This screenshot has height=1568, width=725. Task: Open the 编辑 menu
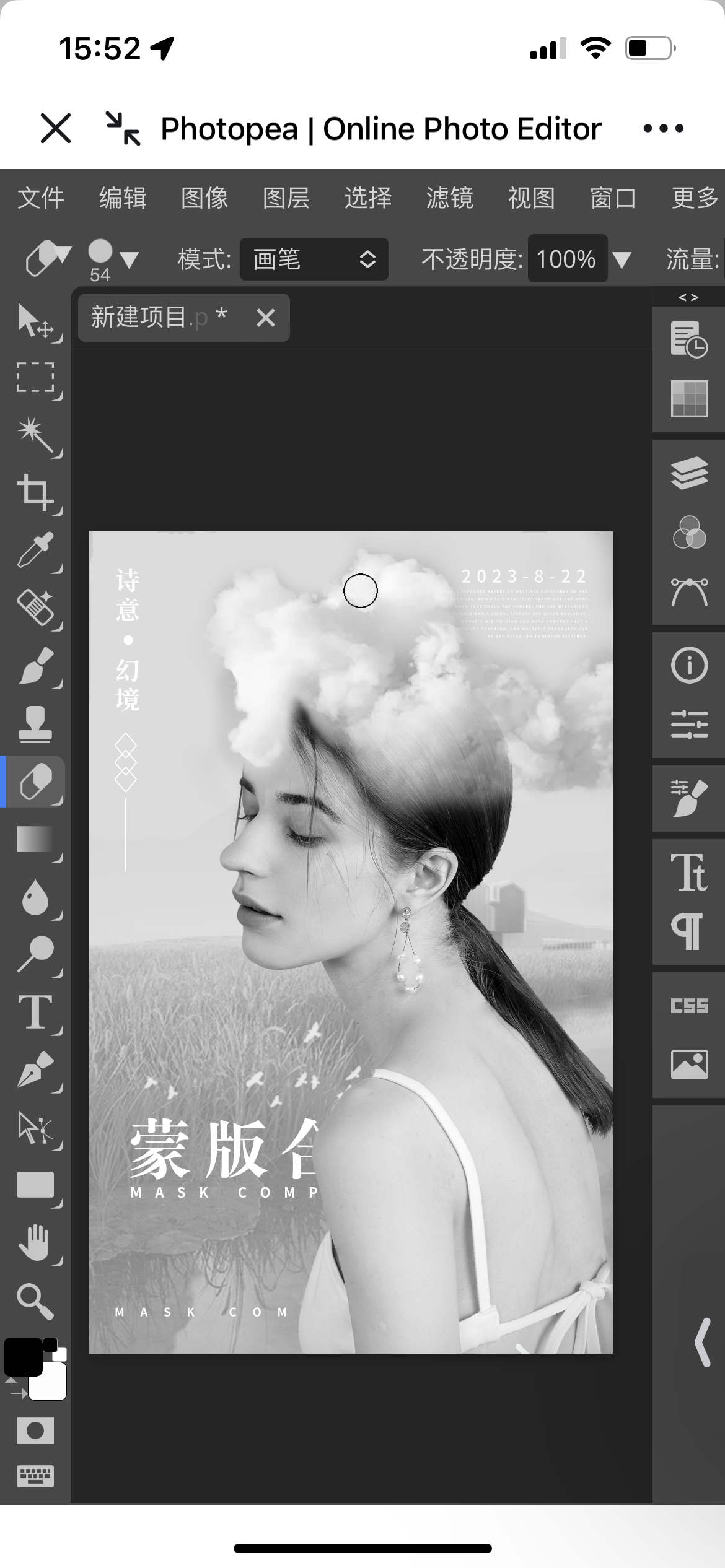(123, 198)
